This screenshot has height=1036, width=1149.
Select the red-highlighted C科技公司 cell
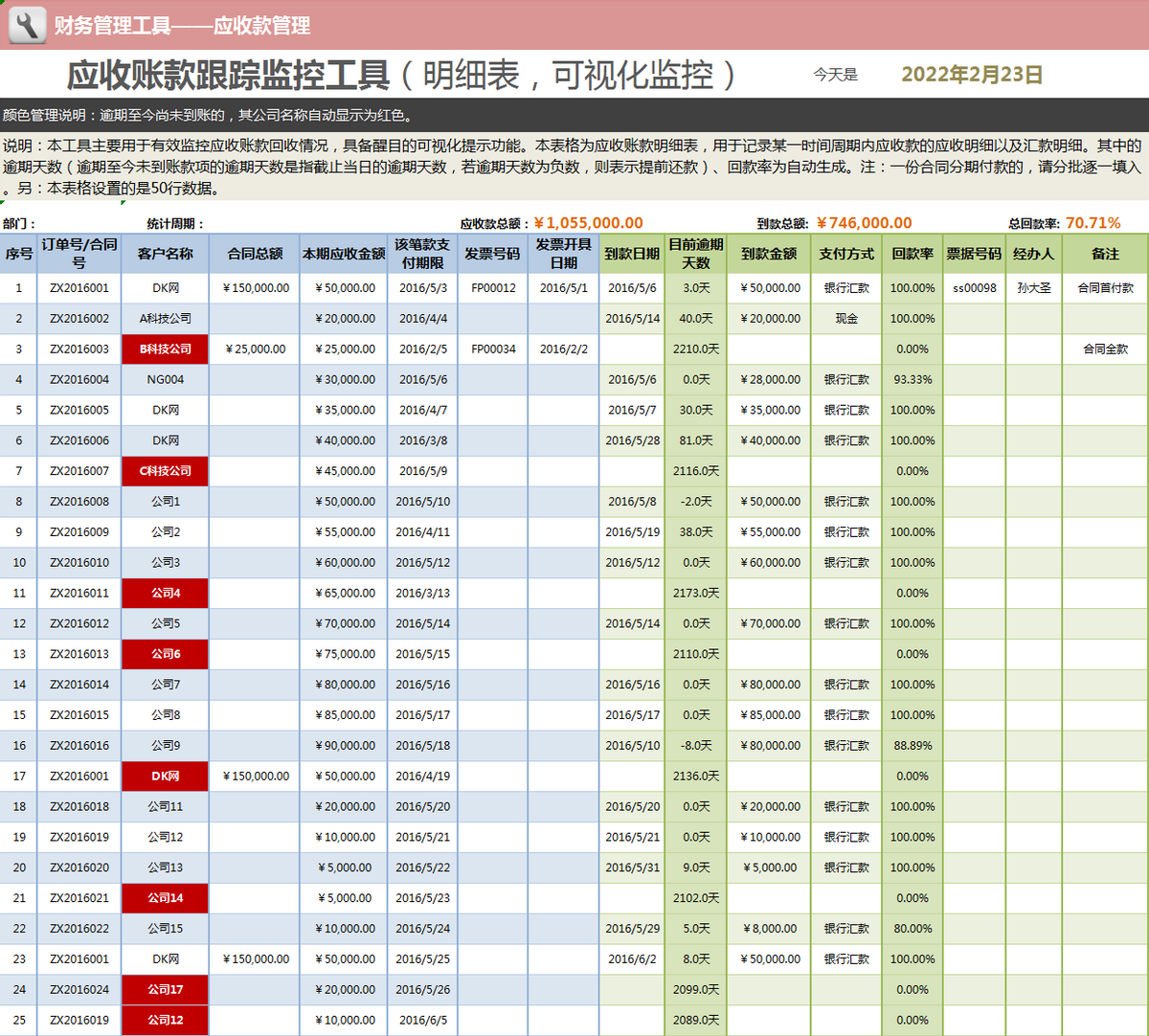tap(165, 471)
